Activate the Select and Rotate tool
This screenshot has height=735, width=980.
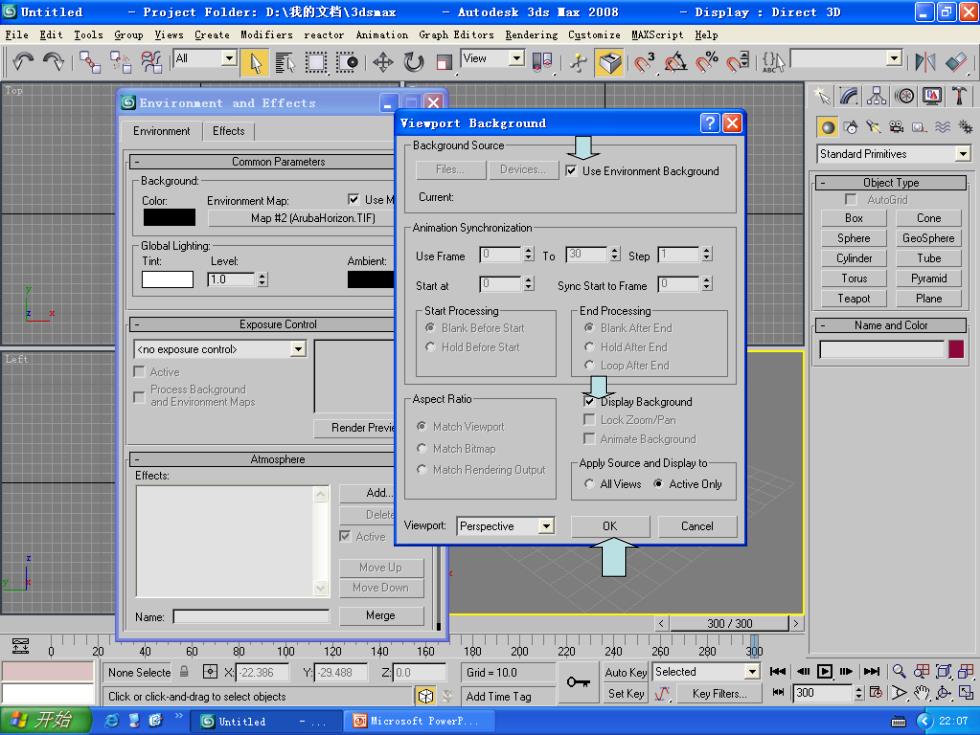click(413, 62)
